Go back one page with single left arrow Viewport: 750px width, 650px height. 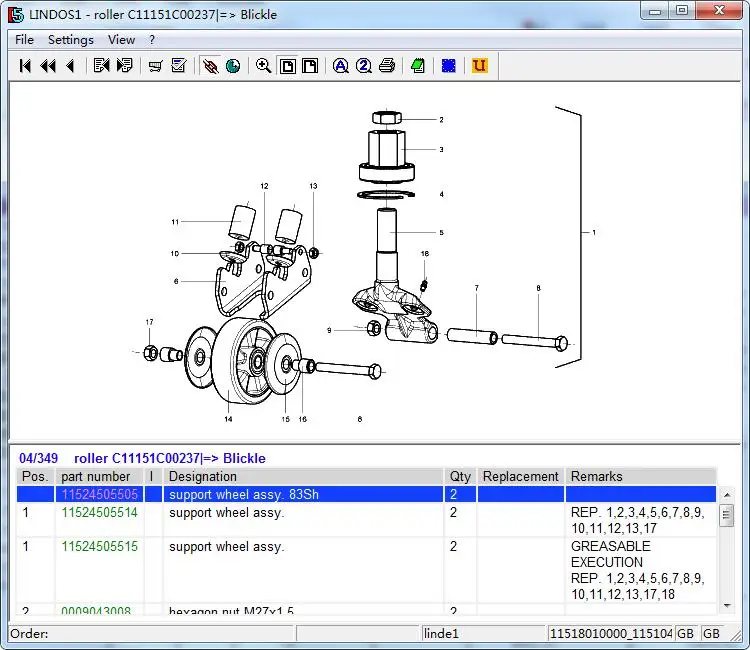point(71,66)
